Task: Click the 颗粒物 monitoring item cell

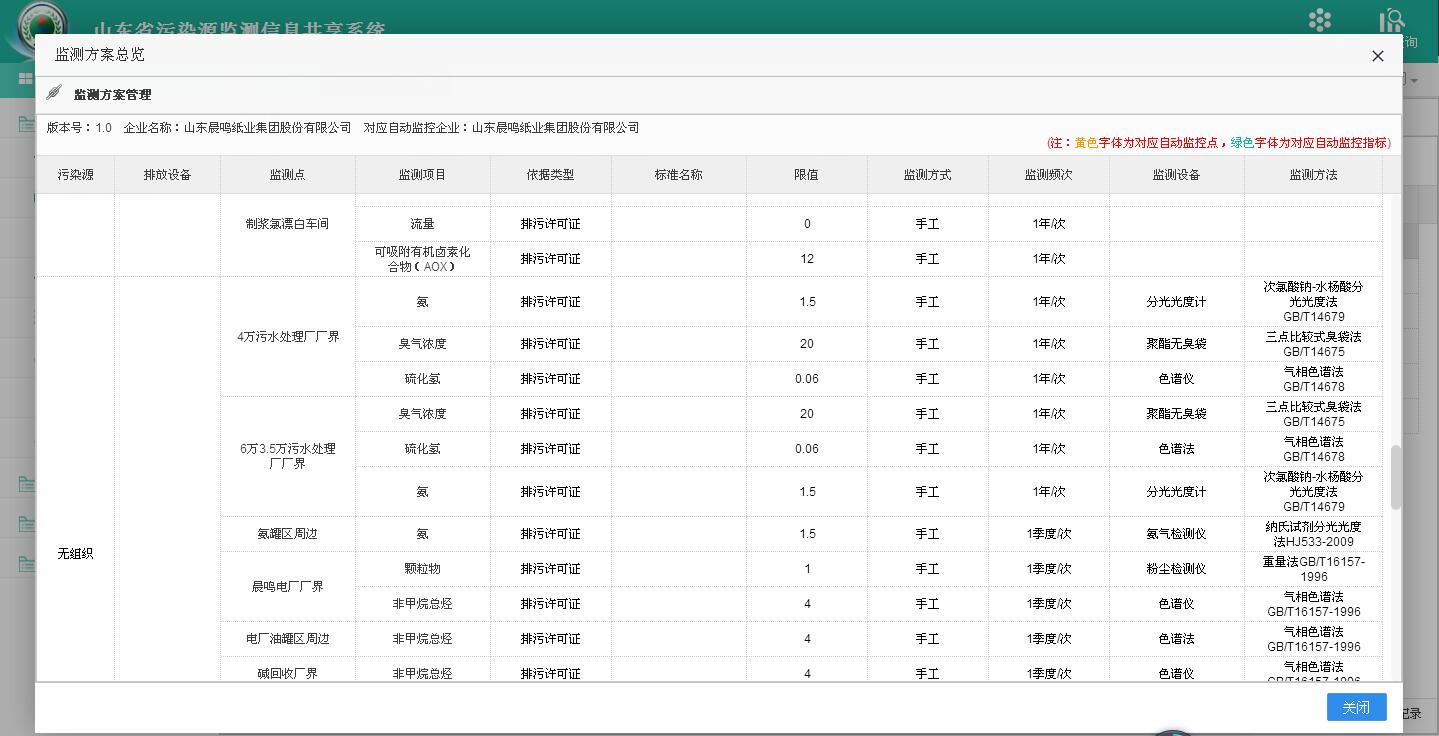Action: pyautogui.click(x=422, y=569)
